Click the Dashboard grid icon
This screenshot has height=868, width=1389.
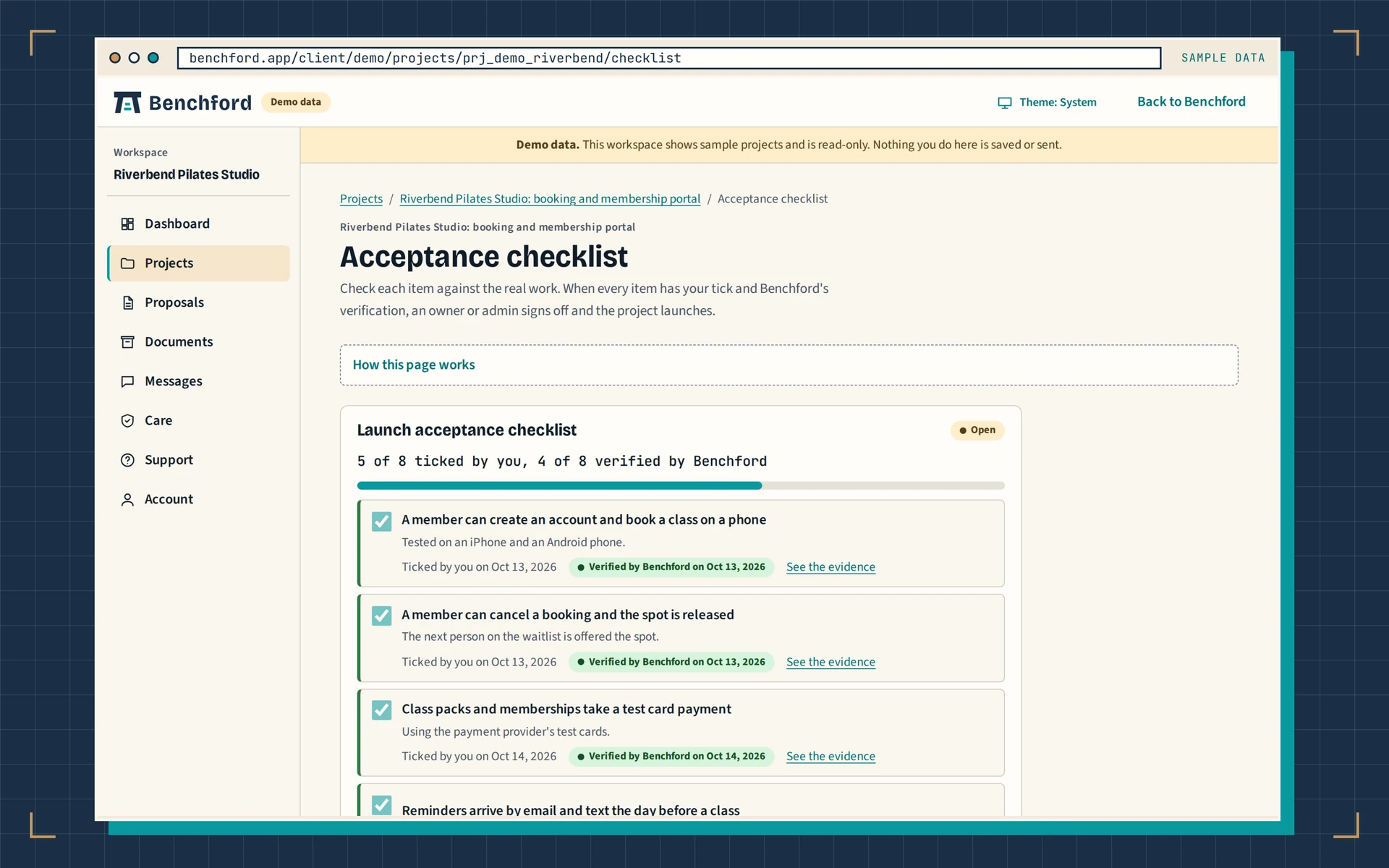[127, 224]
